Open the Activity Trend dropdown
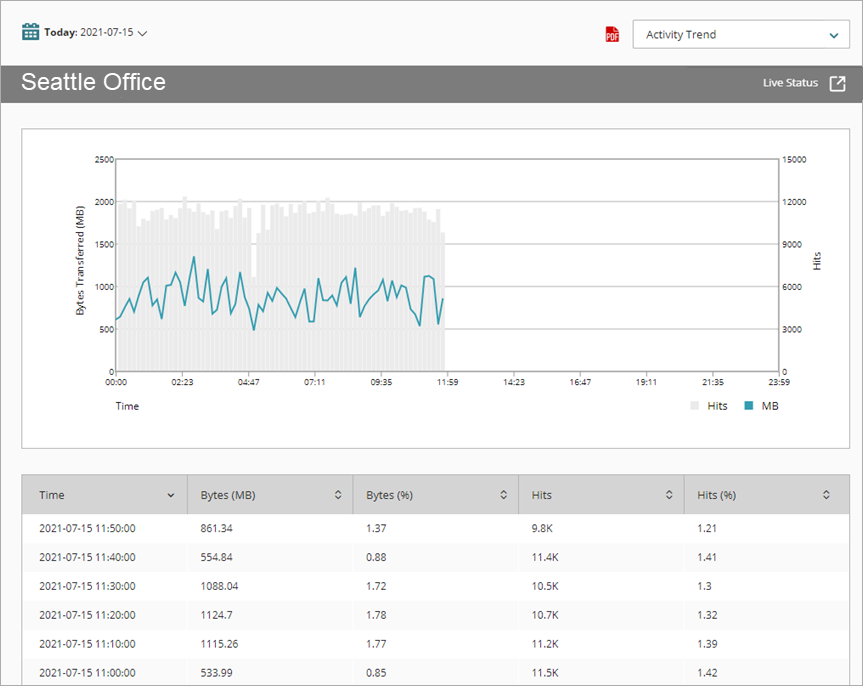This screenshot has height=686, width=863. (x=741, y=34)
